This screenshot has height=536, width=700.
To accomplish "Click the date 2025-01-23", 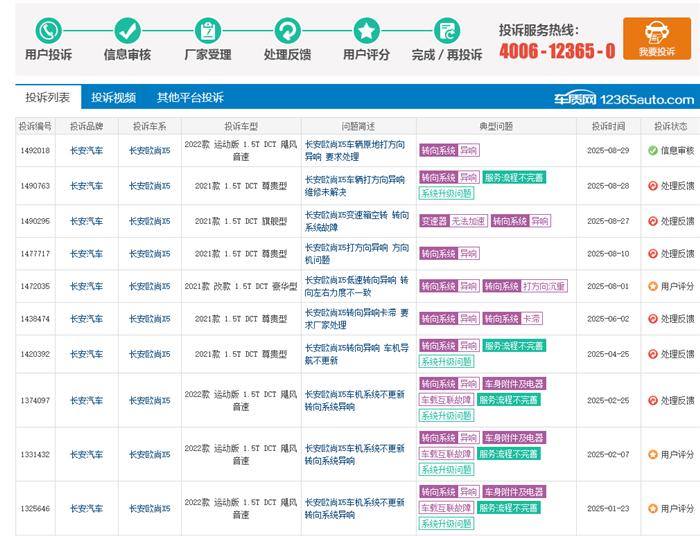I will [x=608, y=508].
